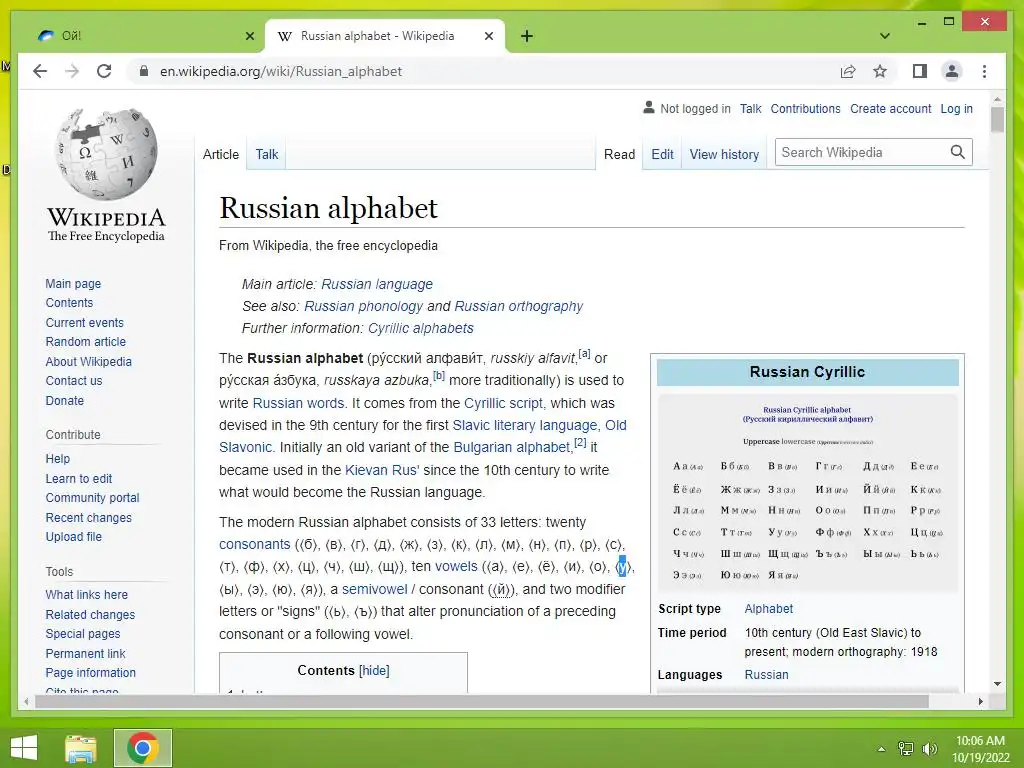The width and height of the screenshot is (1024, 768).
Task: Hide the Contents box via [hide]
Action: tap(374, 671)
